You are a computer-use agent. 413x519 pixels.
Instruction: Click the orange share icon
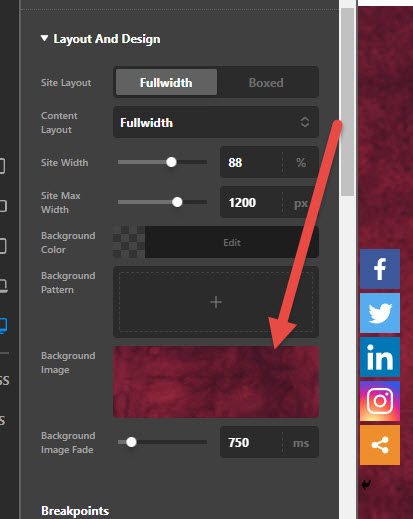pos(380,445)
